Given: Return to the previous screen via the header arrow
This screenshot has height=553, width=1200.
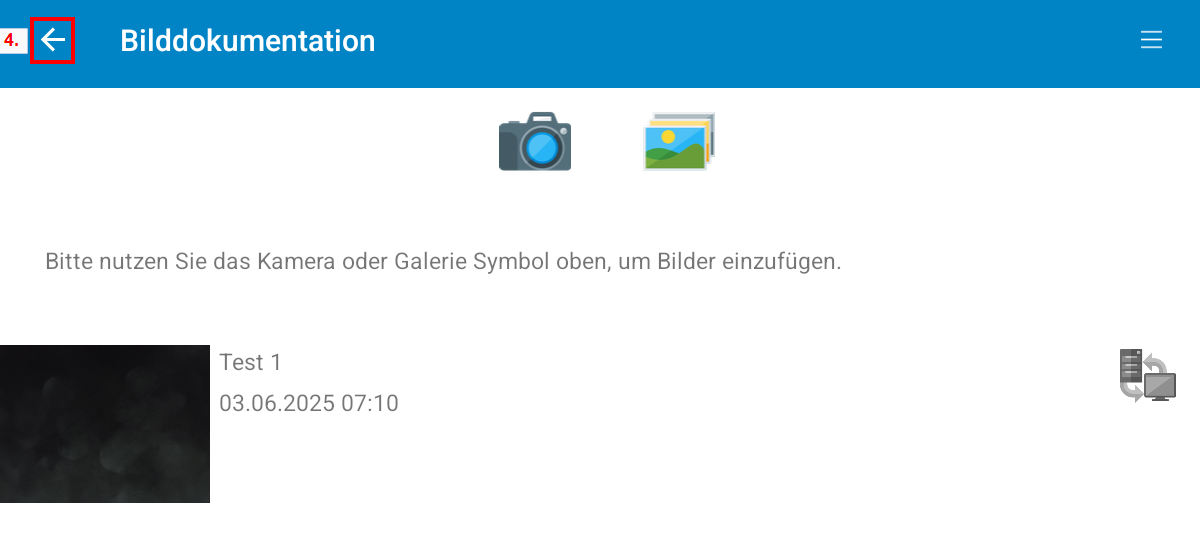Looking at the screenshot, I should 53,41.
